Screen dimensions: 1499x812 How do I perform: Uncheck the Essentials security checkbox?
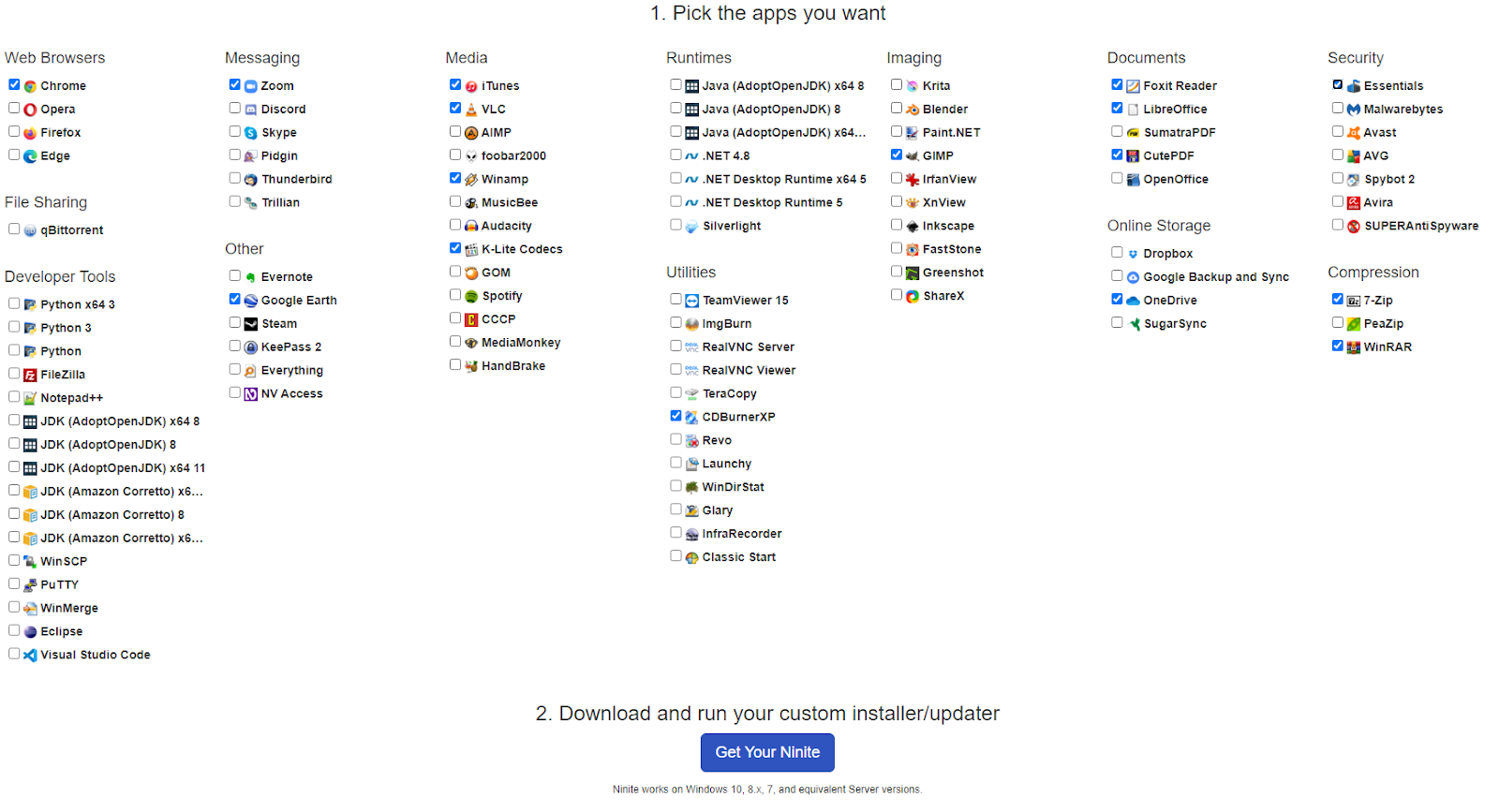pyautogui.click(x=1338, y=84)
